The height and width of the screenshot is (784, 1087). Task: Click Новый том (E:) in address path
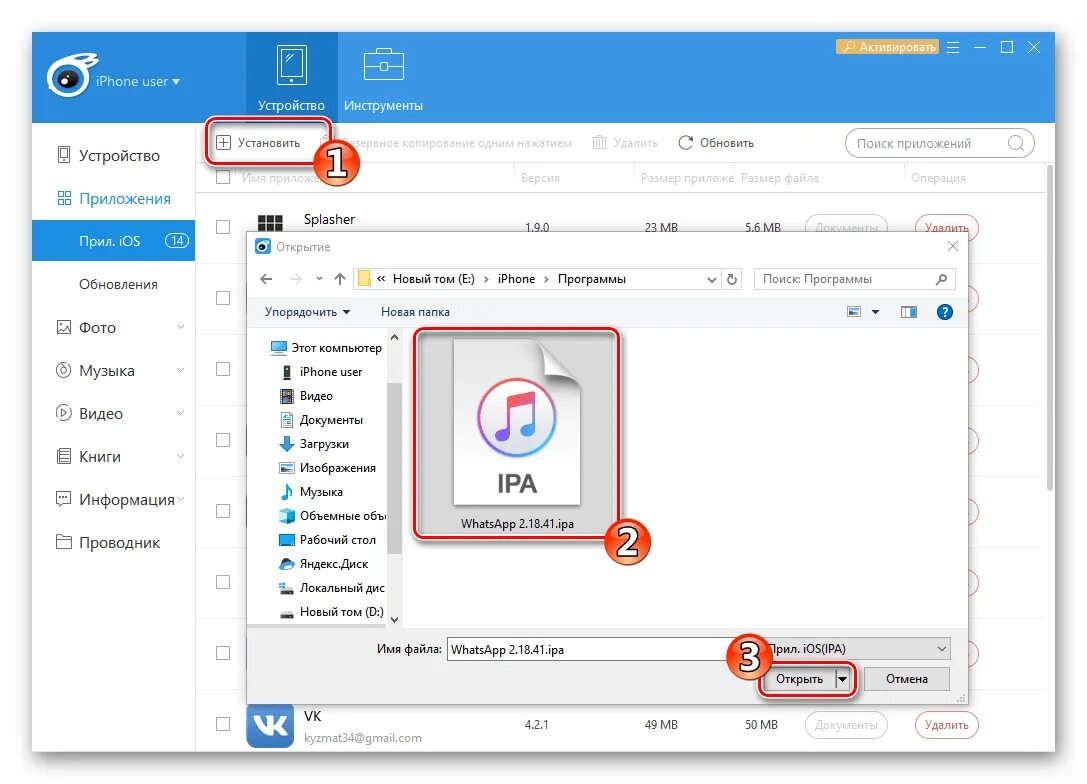click(433, 279)
